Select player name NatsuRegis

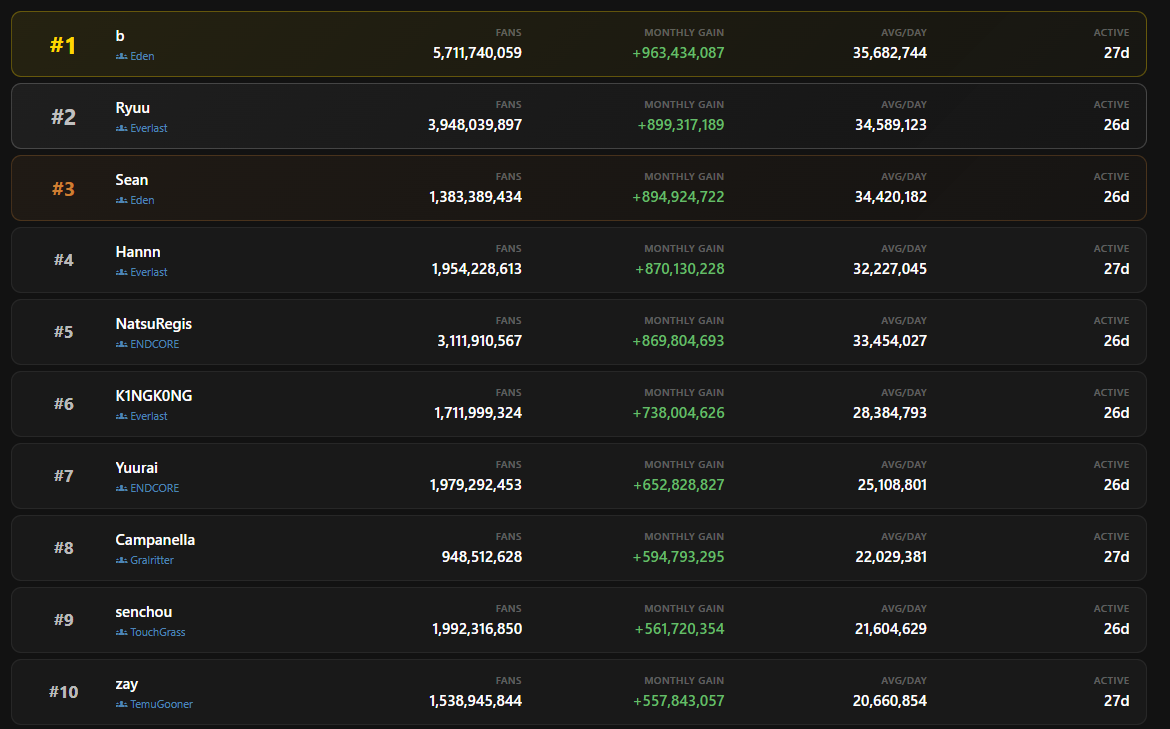pyautogui.click(x=154, y=324)
